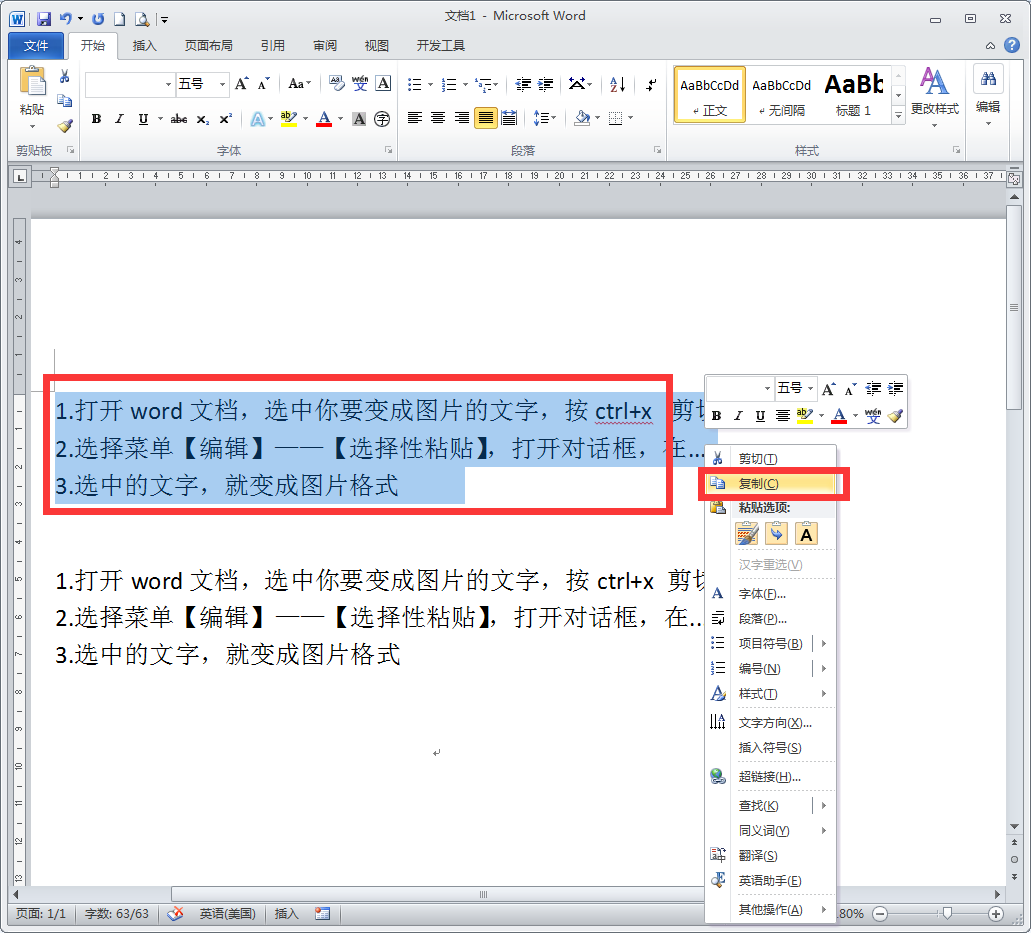Open Numbering list dropdown arrow
The height and width of the screenshot is (933, 1031).
466,84
